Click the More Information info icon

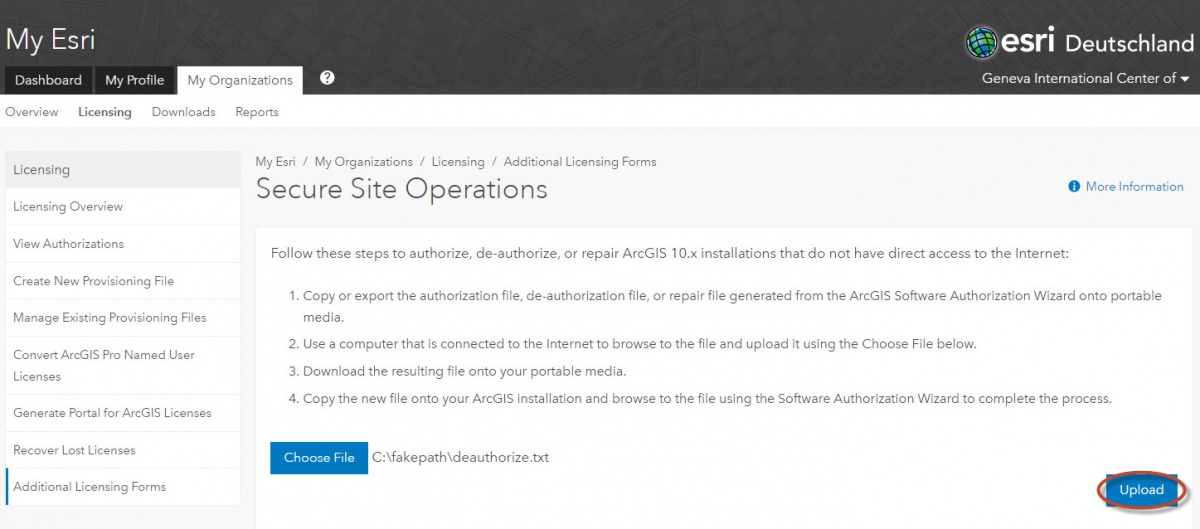pyautogui.click(x=1074, y=187)
